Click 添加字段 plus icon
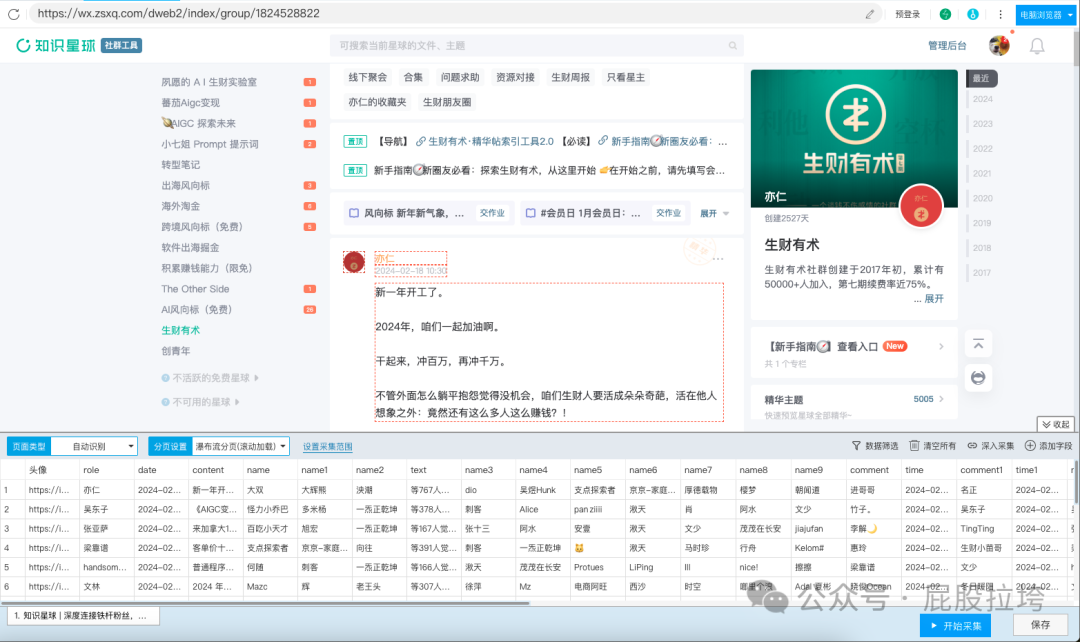Screen dimensions: 1080x642 tap(1030, 446)
